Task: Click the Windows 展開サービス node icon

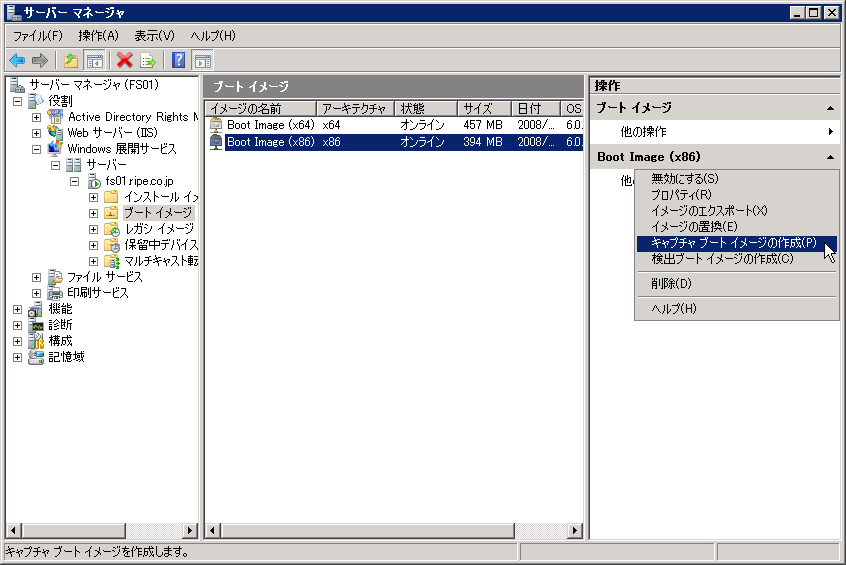Action: (54, 148)
